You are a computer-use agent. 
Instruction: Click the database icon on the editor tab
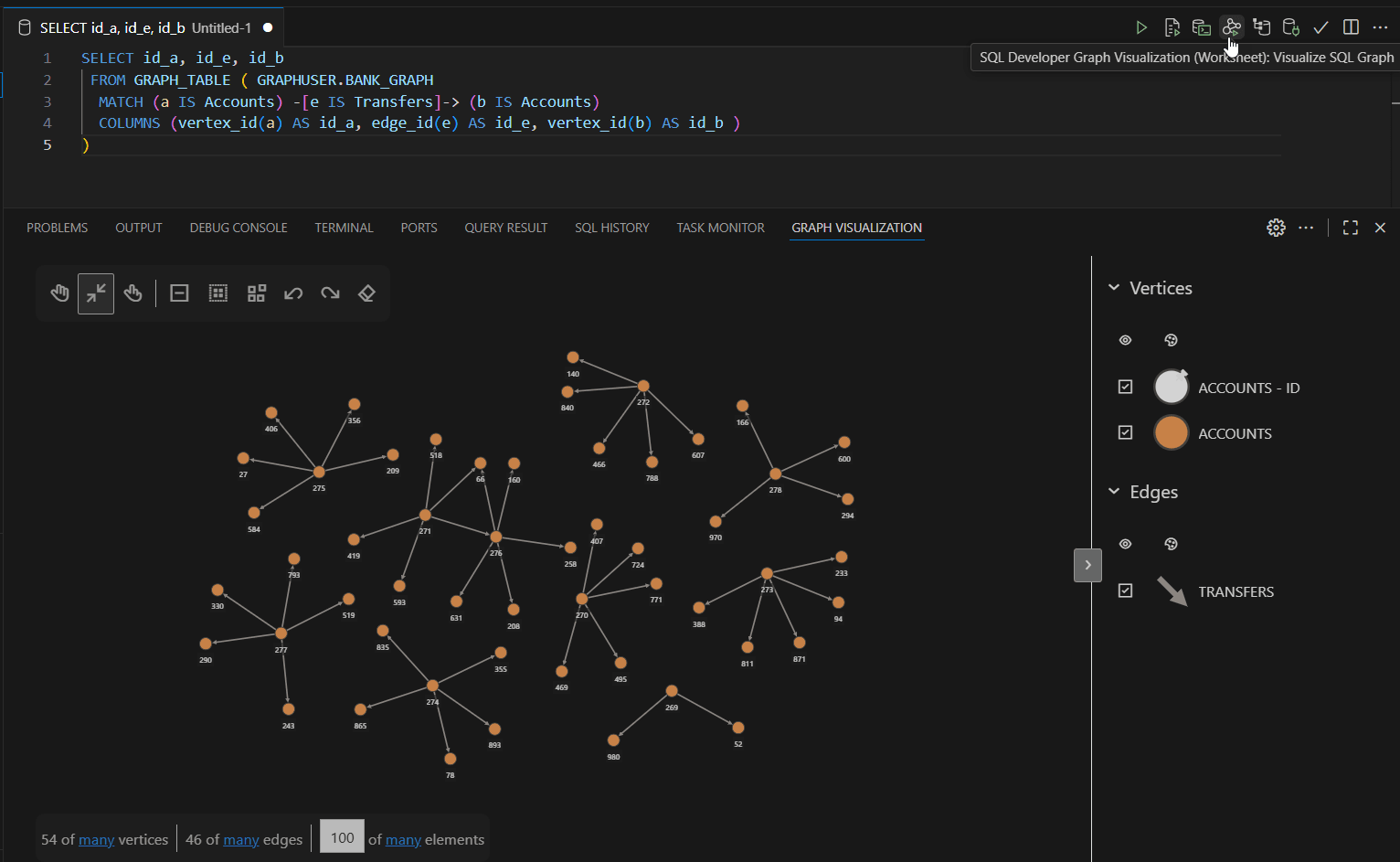[x=25, y=28]
